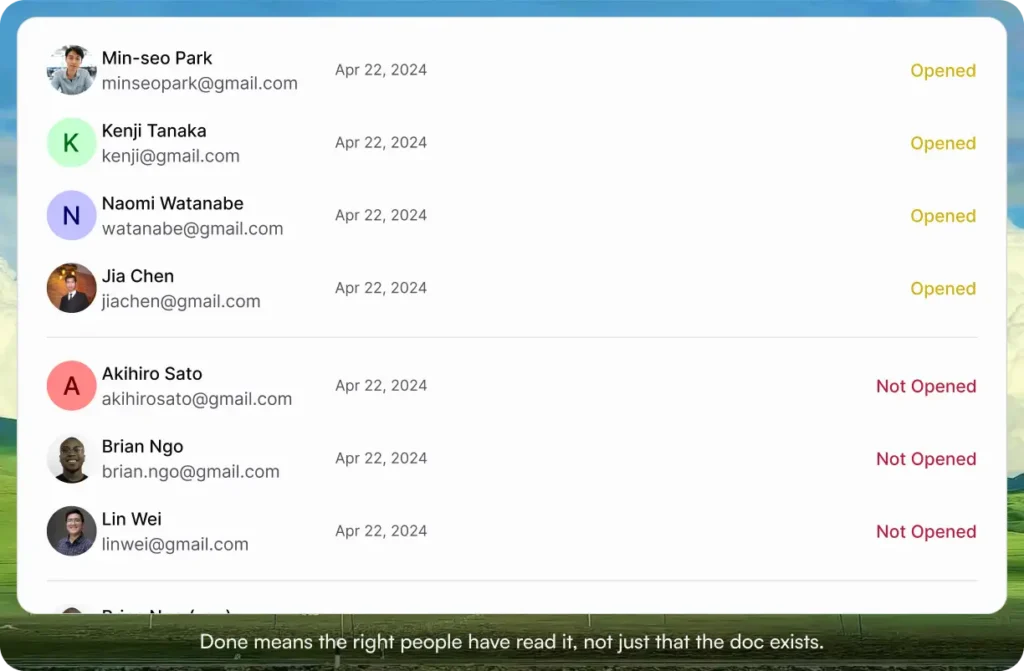Click Kenji Tanaka's green K avatar
The height and width of the screenshot is (671, 1024).
72,142
